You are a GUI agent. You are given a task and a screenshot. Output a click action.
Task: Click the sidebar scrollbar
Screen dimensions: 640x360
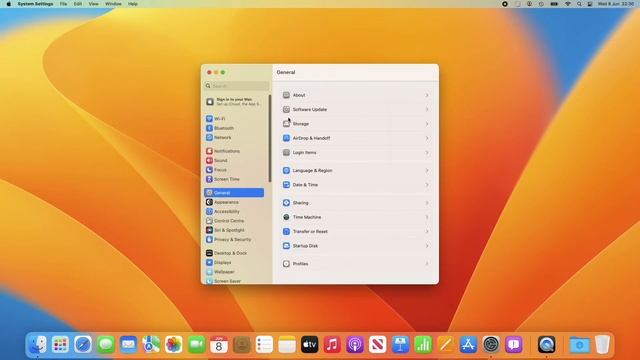tap(270, 138)
